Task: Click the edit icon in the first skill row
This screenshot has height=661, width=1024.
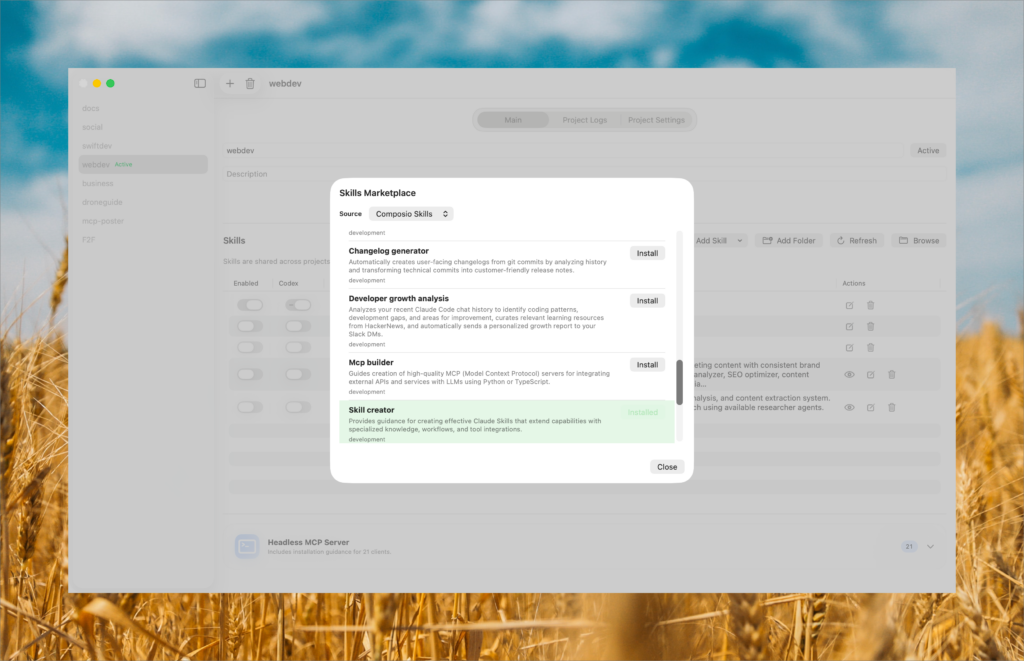Action: click(x=849, y=305)
